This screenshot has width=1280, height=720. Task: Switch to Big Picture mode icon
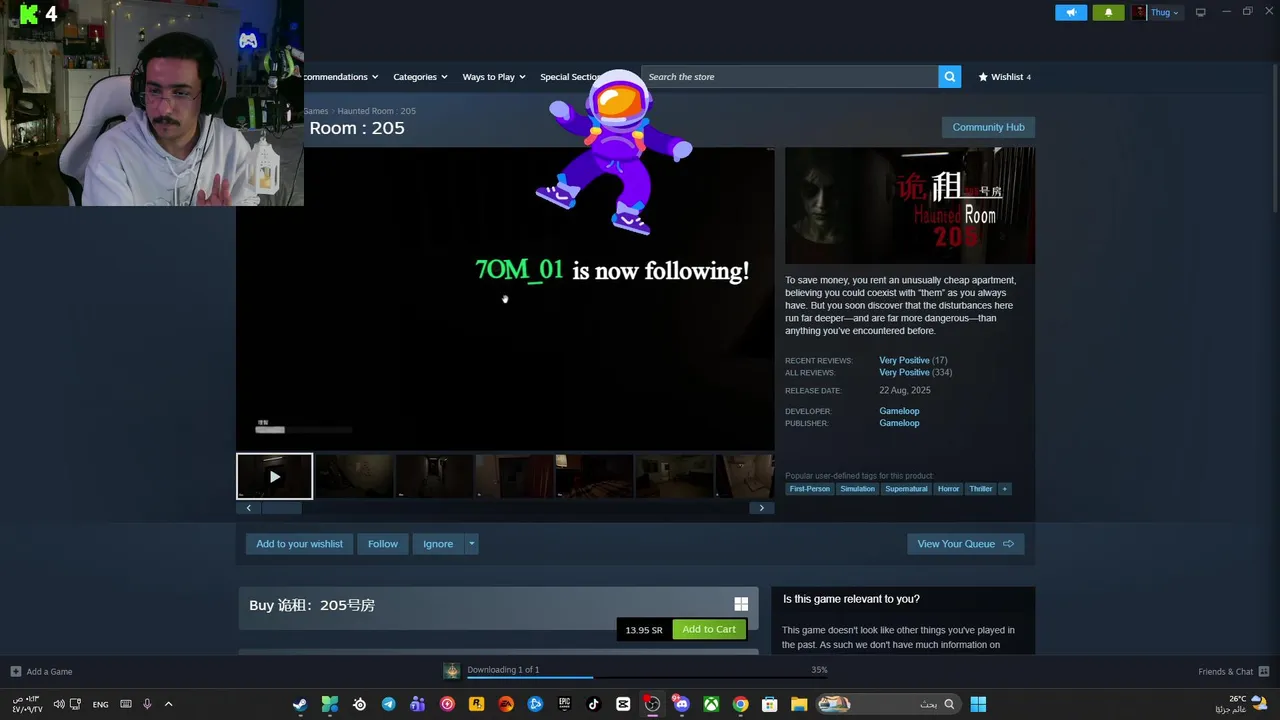1200,12
